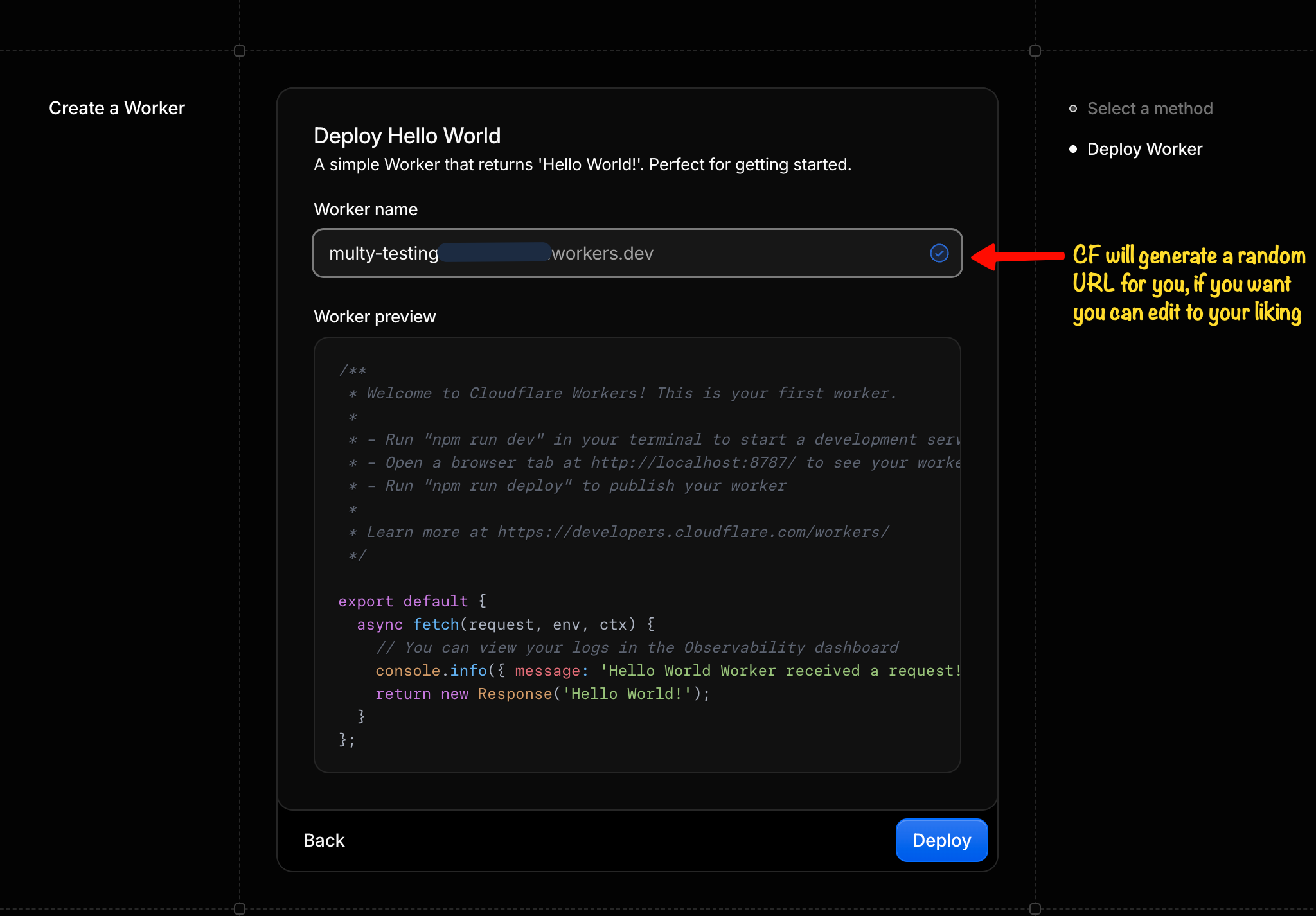1316x916 pixels.
Task: Click the 'Create a Worker' heading
Action: 117,108
